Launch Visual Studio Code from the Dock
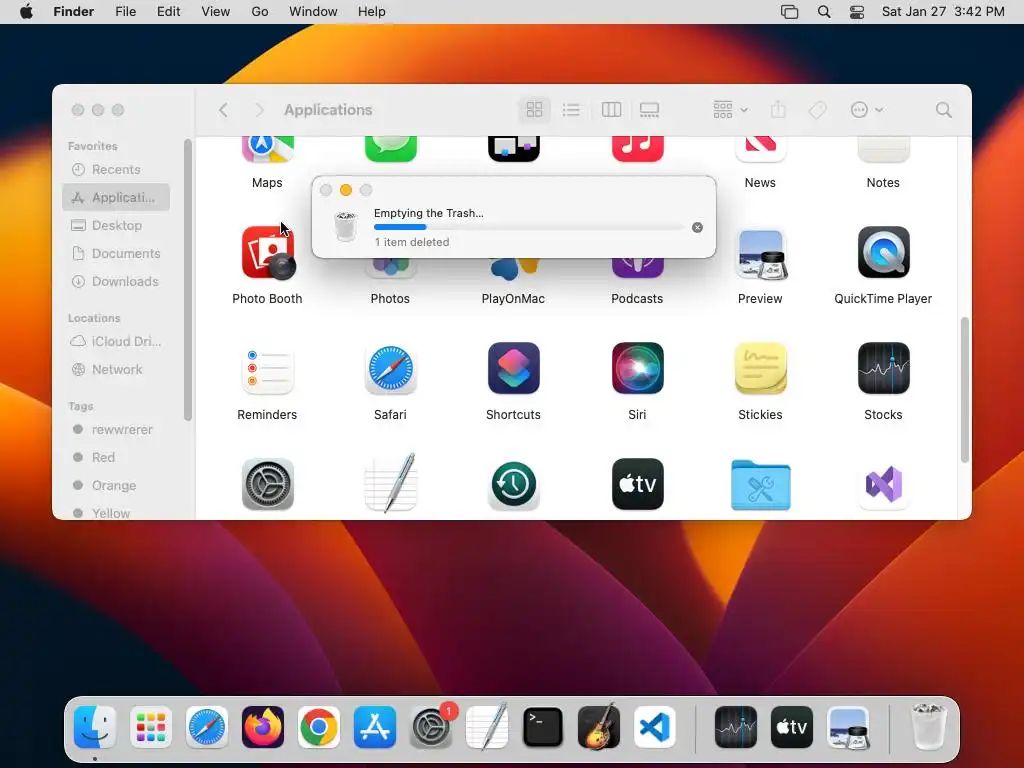1024x768 pixels. coord(654,727)
